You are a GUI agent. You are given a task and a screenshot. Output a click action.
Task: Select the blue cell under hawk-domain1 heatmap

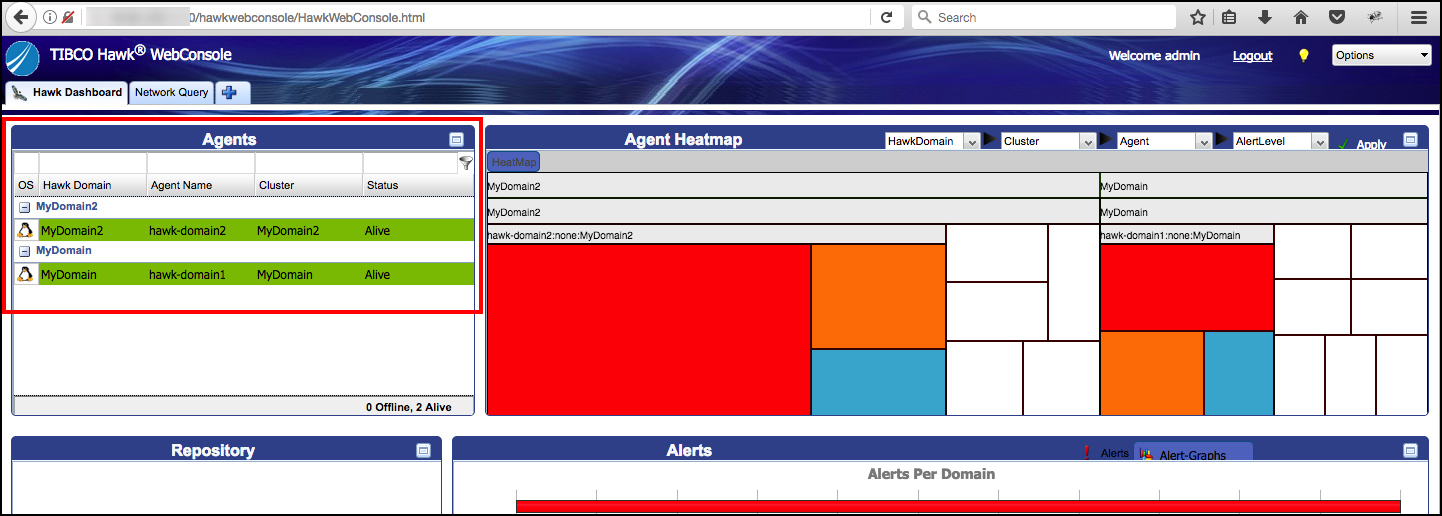pyautogui.click(x=1238, y=373)
